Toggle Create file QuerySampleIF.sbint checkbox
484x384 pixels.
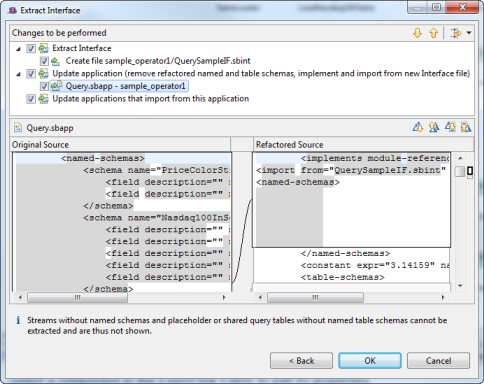[44, 61]
